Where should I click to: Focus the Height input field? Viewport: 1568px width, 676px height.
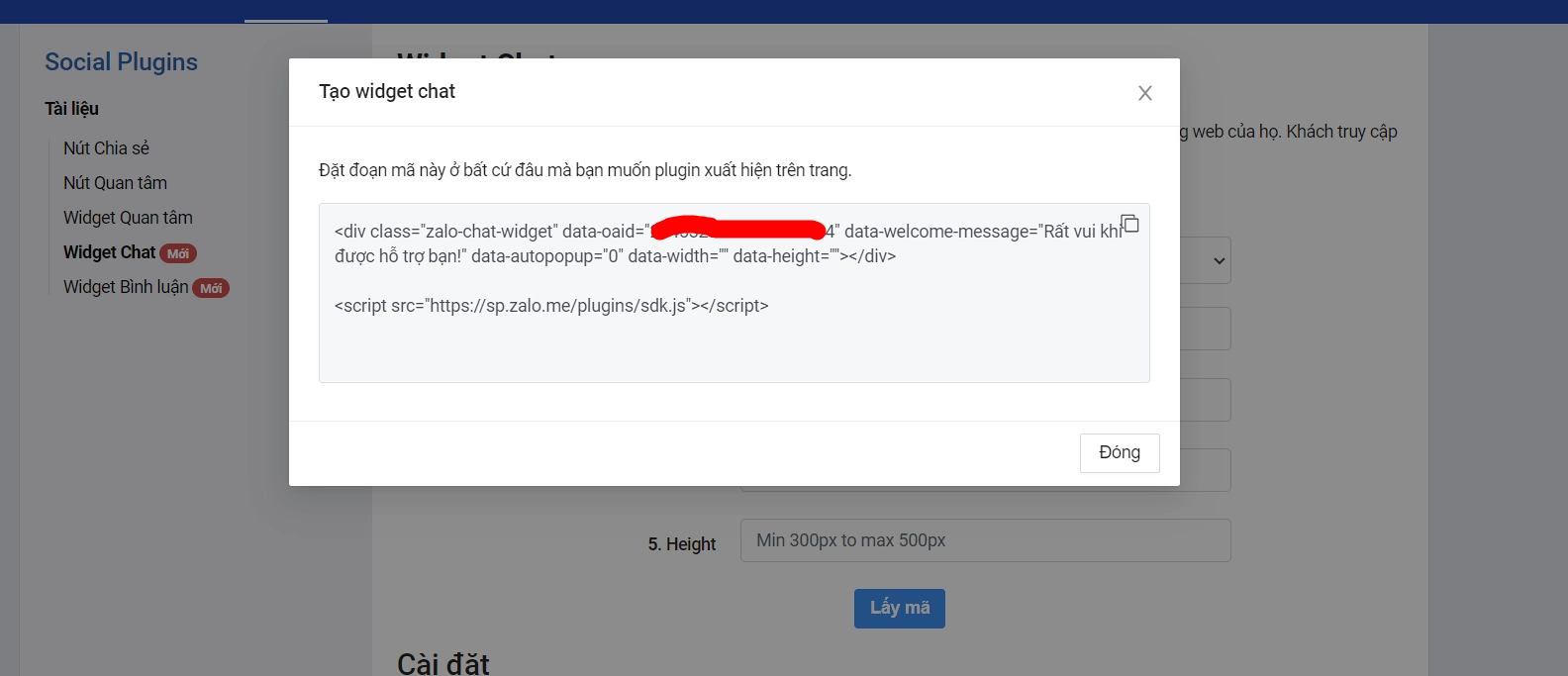click(x=985, y=540)
